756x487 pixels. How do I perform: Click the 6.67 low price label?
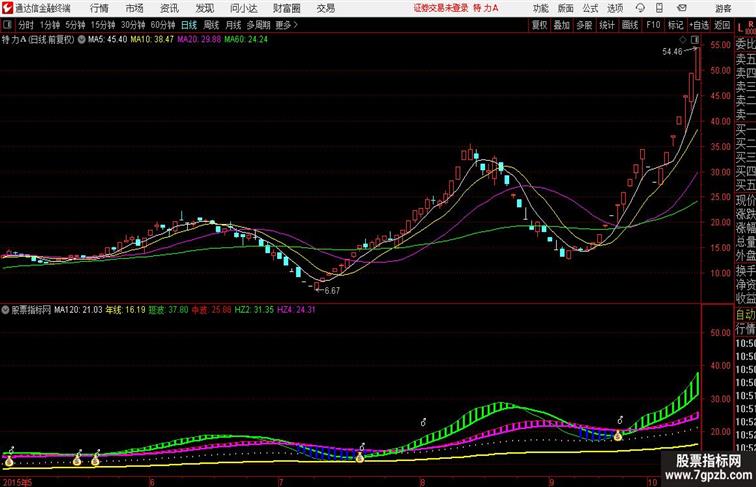tap(332, 291)
